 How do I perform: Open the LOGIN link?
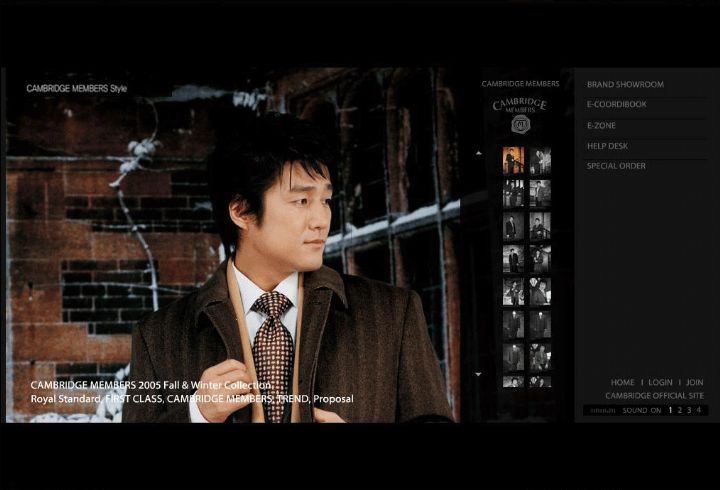pos(660,382)
